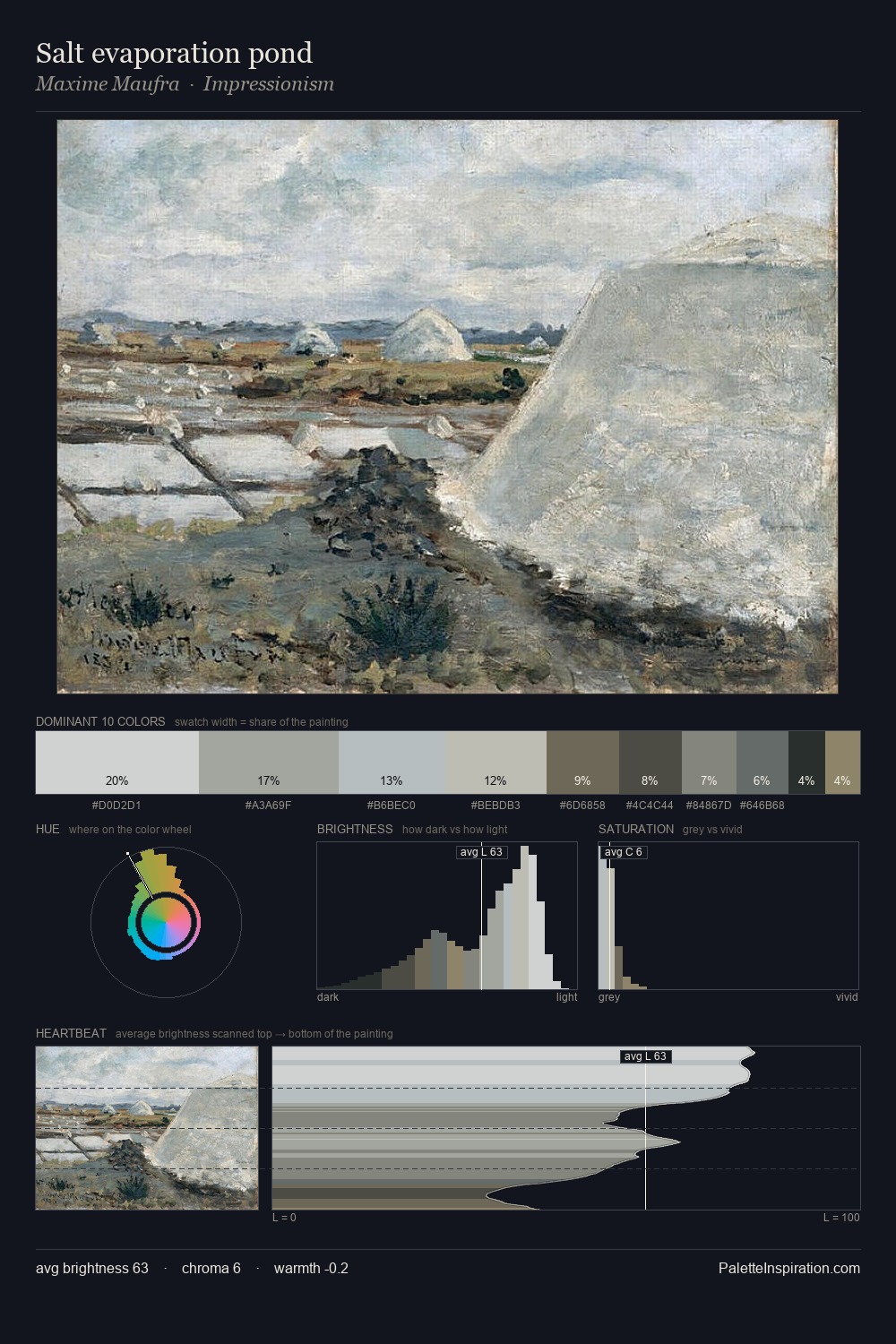Click the near-black 4% swatch

[806, 762]
